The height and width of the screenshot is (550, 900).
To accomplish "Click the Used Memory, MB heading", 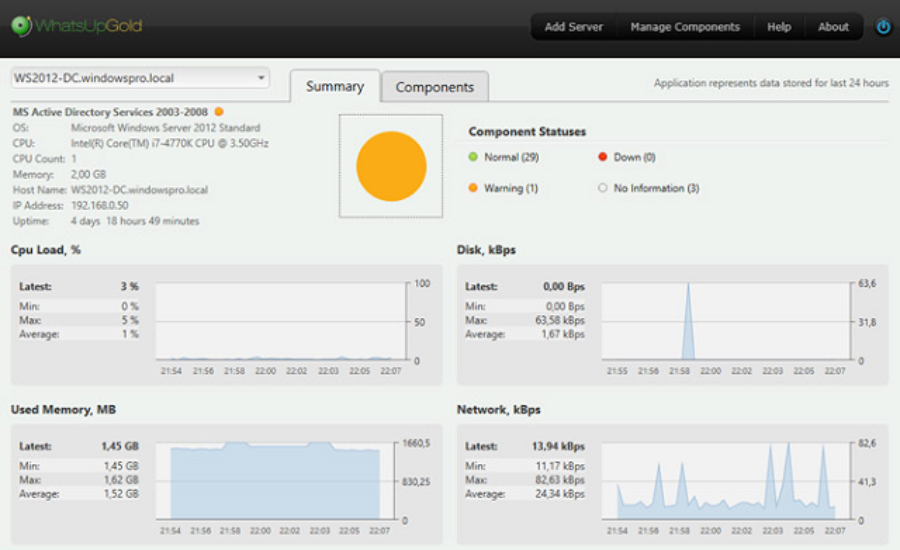I will pyautogui.click(x=63, y=409).
